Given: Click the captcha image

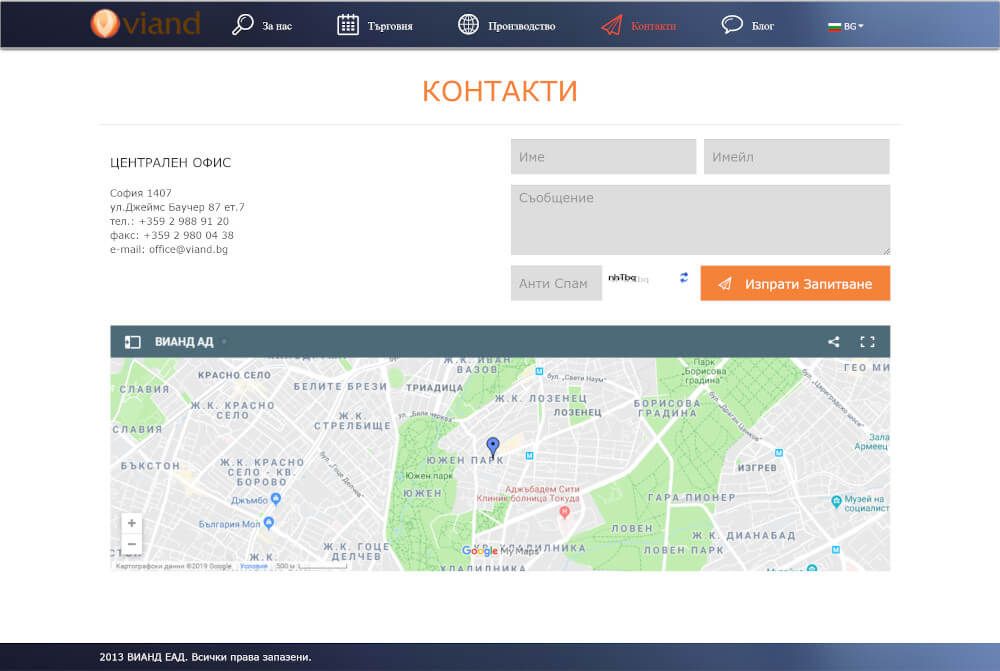Looking at the screenshot, I should [x=628, y=278].
